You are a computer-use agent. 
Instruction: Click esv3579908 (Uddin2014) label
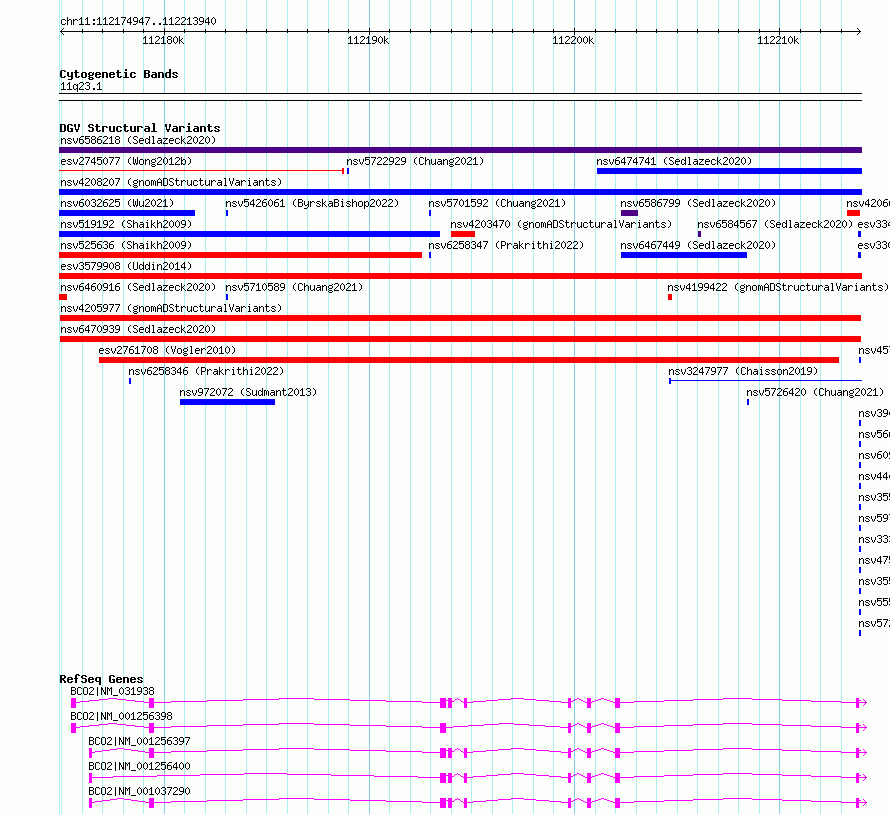(126, 266)
